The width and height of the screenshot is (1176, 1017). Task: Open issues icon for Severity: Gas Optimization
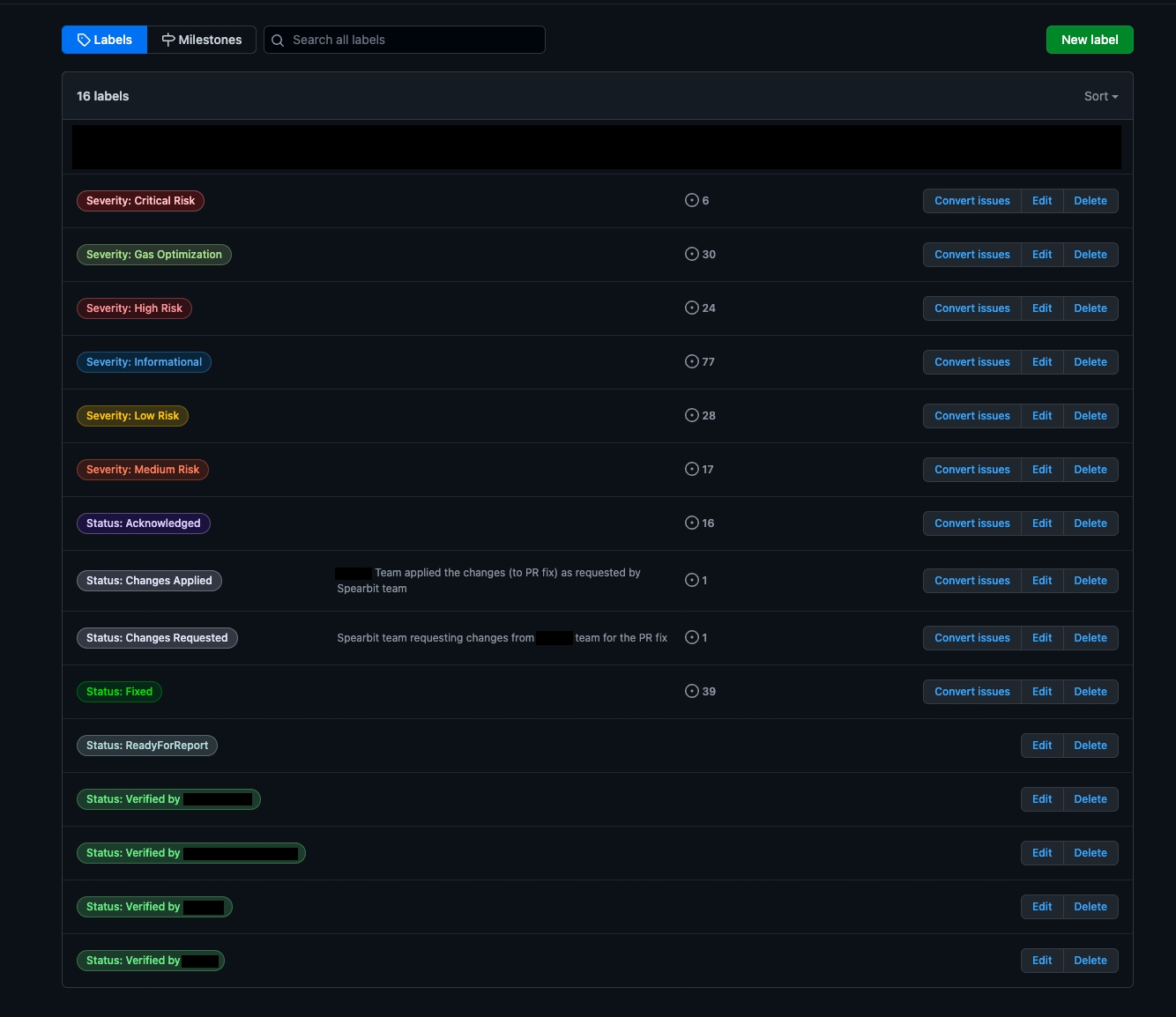point(692,254)
